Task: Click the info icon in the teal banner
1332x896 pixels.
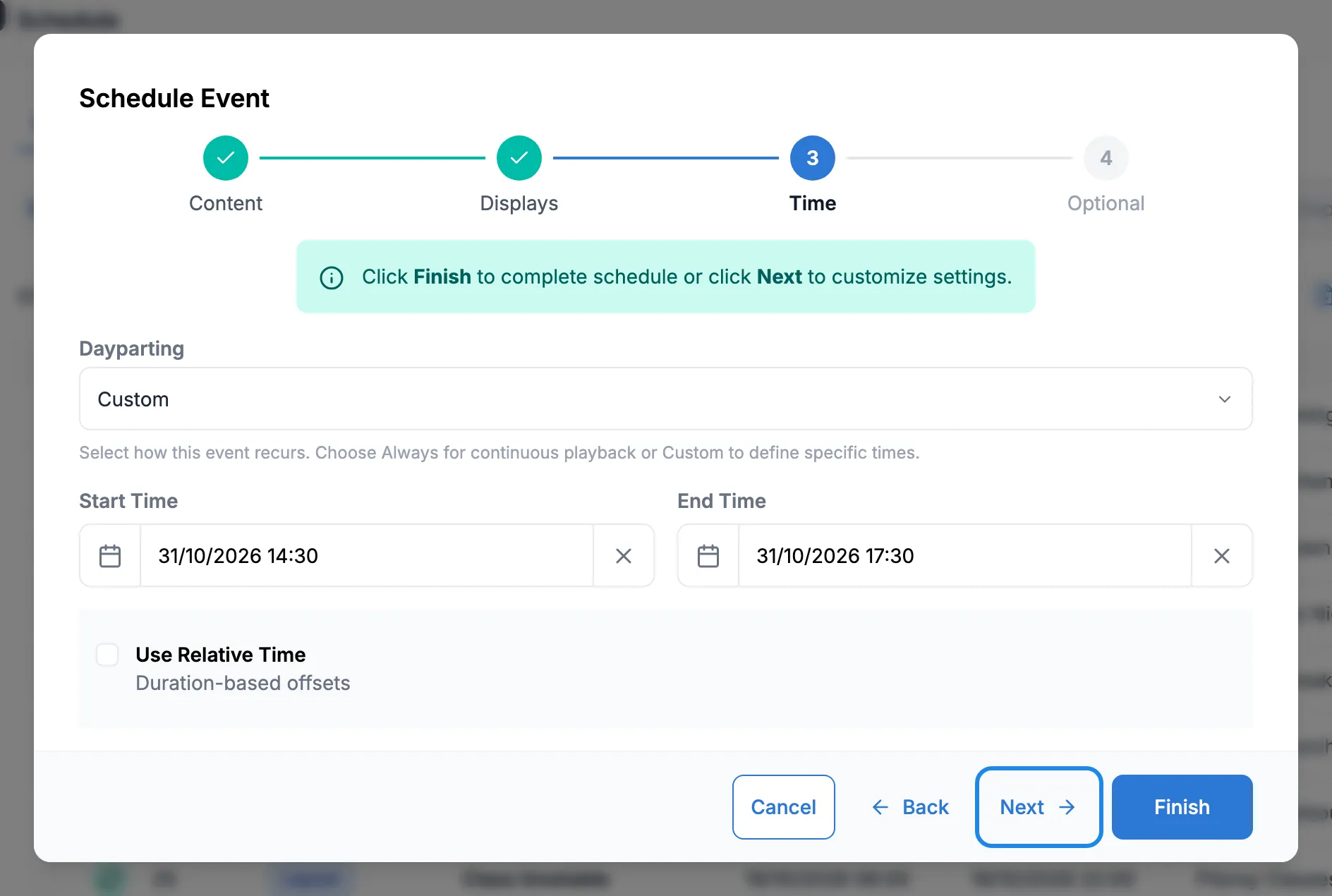Action: tap(332, 277)
